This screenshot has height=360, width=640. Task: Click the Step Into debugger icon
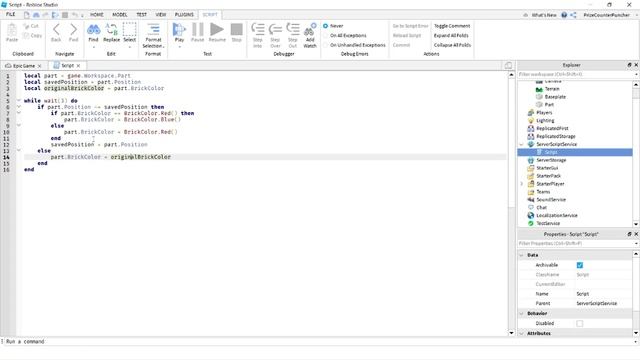258,29
